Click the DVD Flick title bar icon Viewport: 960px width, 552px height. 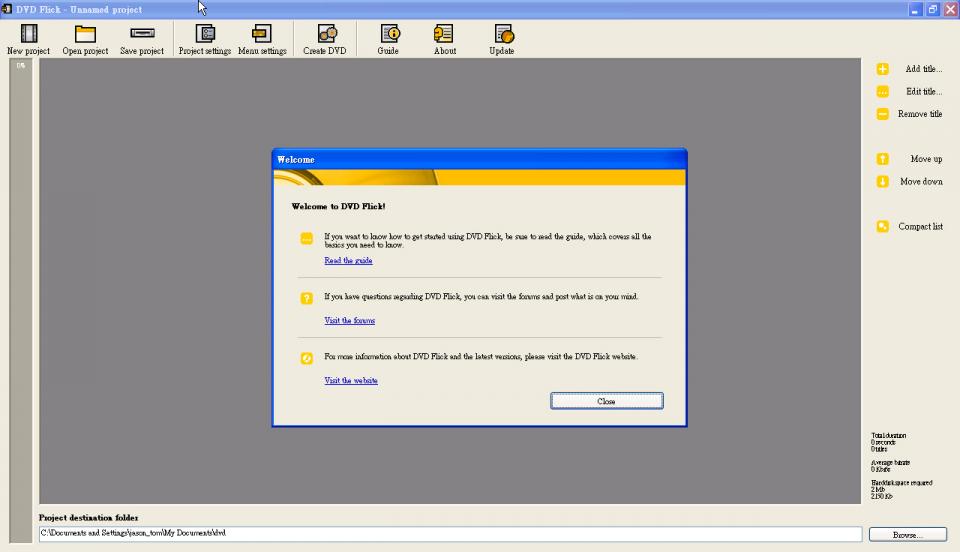click(x=7, y=9)
